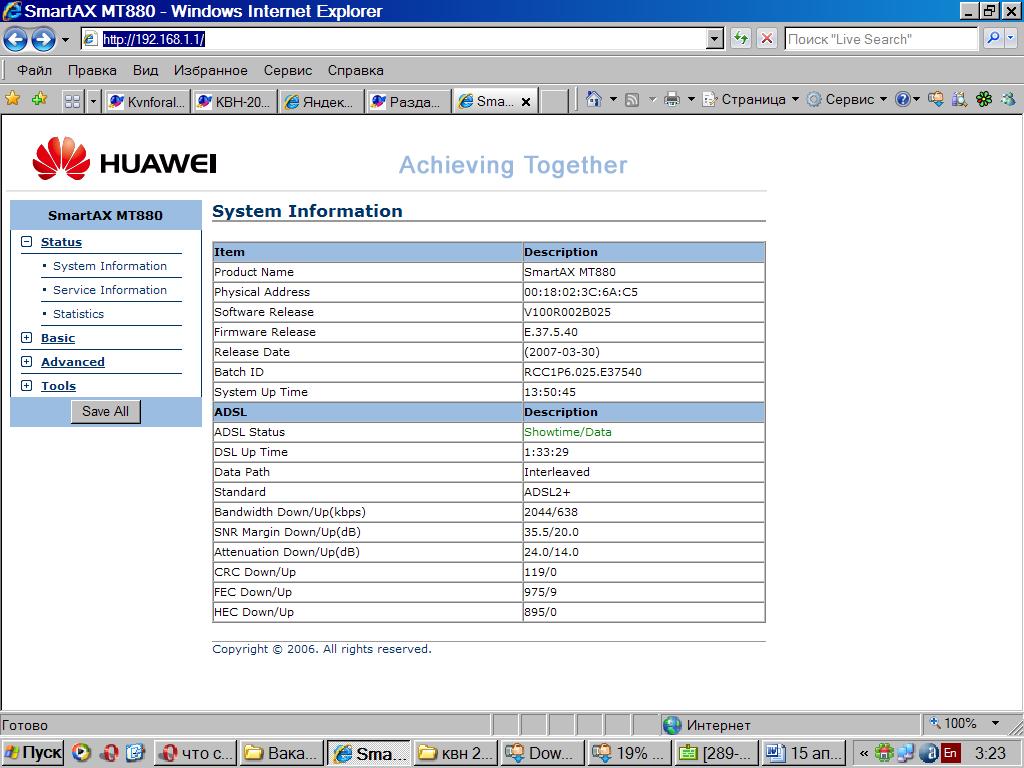Switch to the Разда... tab
Screen dimensions: 1024x768
coord(409,101)
